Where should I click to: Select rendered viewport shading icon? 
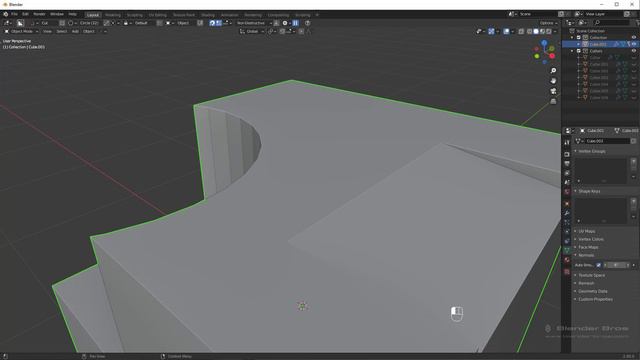click(549, 31)
